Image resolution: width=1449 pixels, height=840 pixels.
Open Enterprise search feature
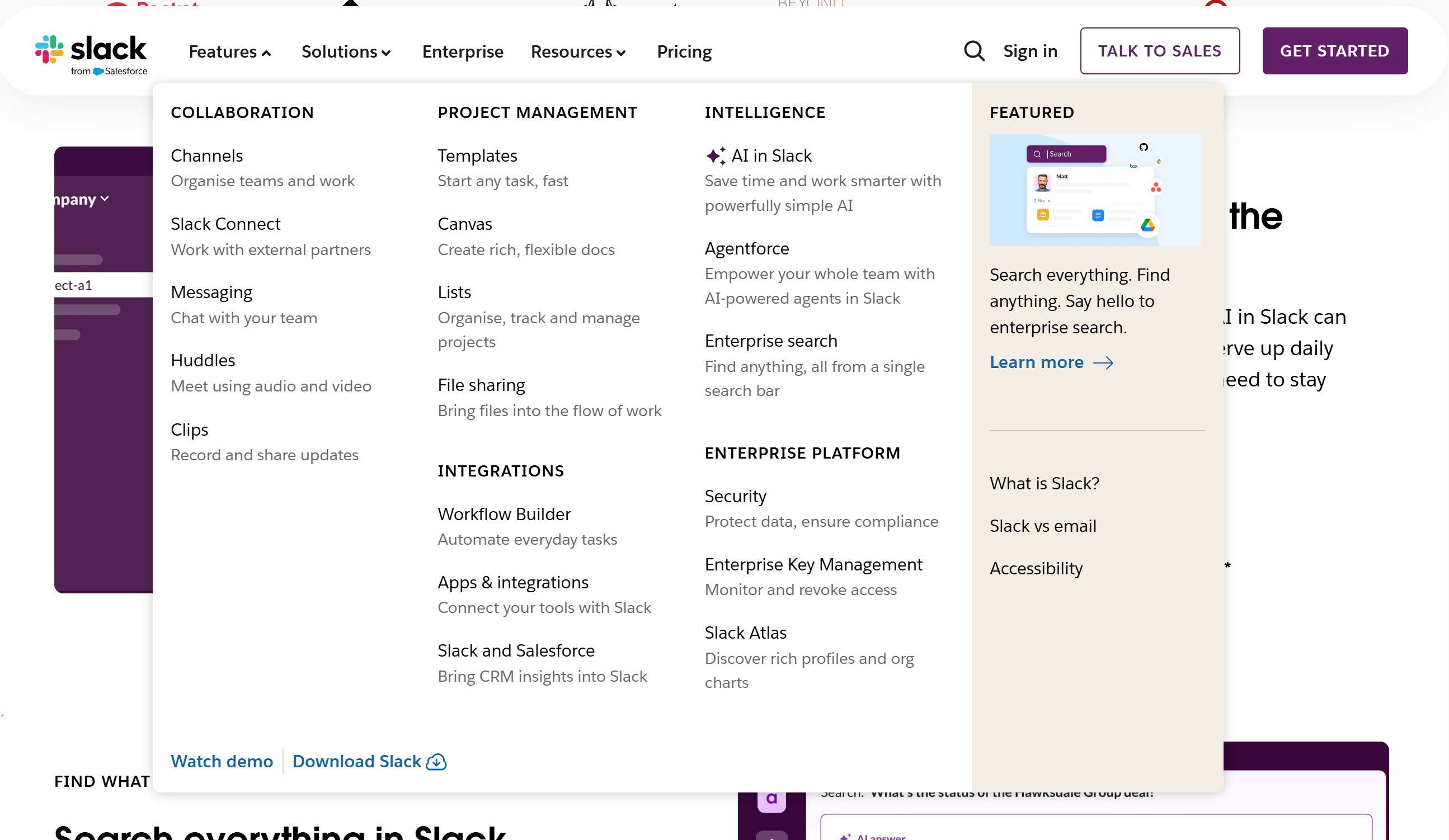771,341
